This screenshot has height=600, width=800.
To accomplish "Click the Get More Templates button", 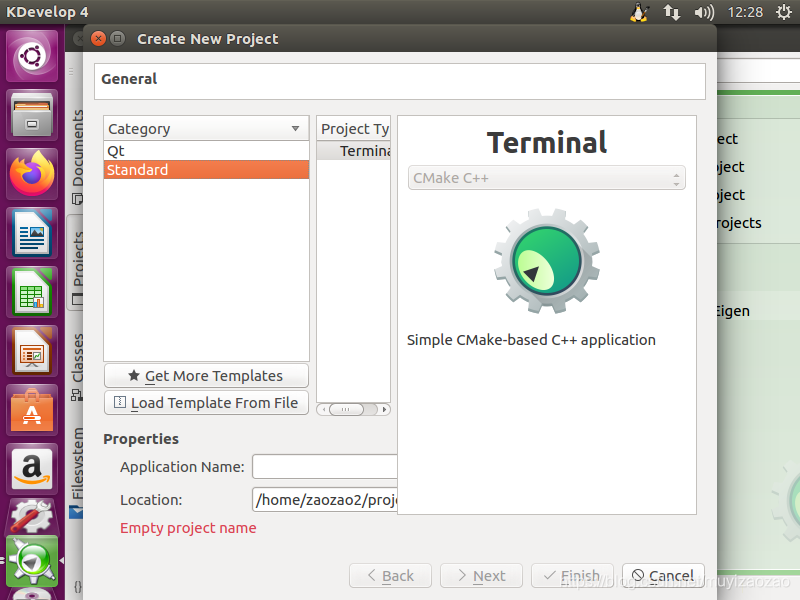I will point(206,376).
